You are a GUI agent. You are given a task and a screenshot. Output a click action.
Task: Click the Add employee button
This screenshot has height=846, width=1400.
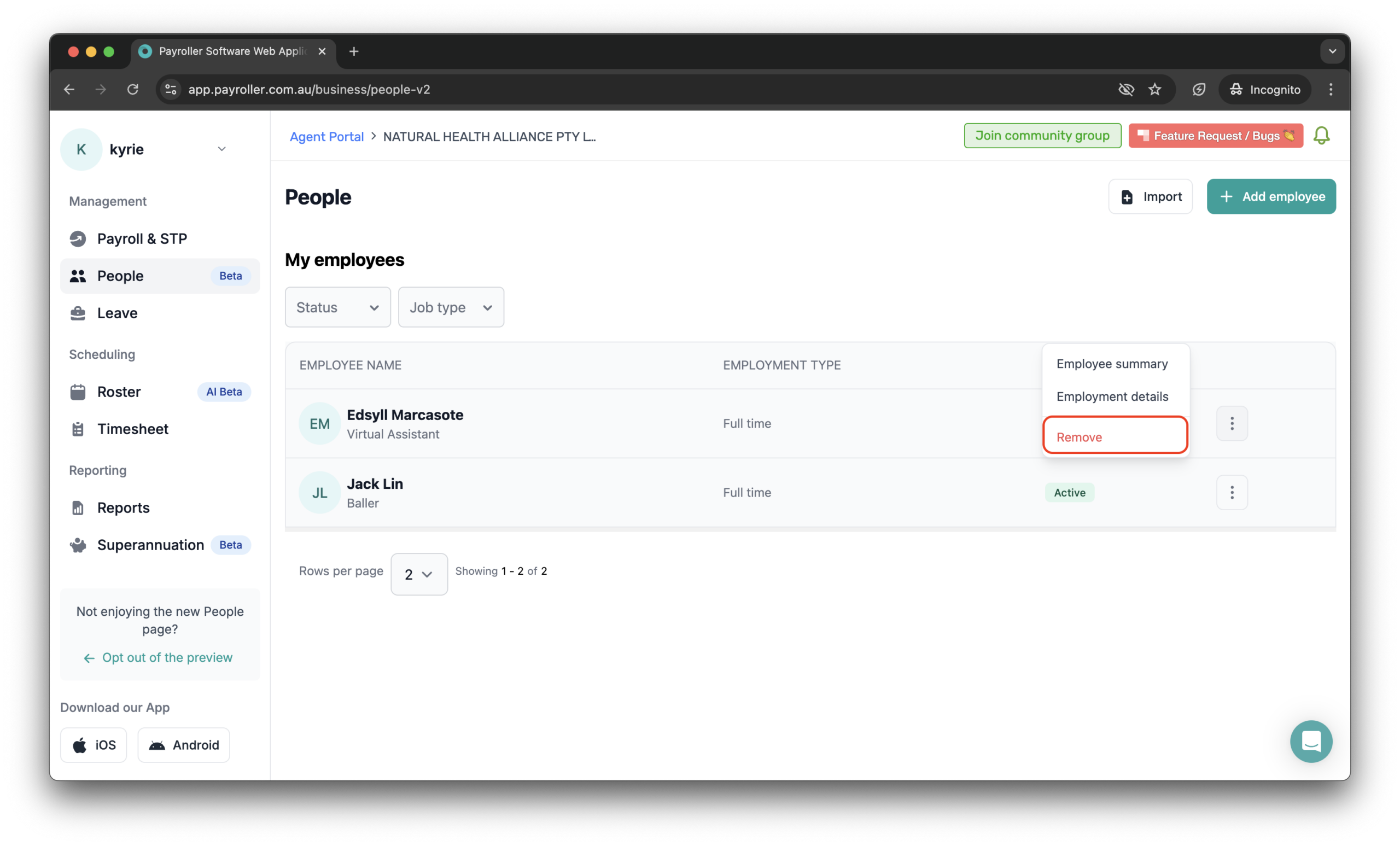coord(1271,196)
